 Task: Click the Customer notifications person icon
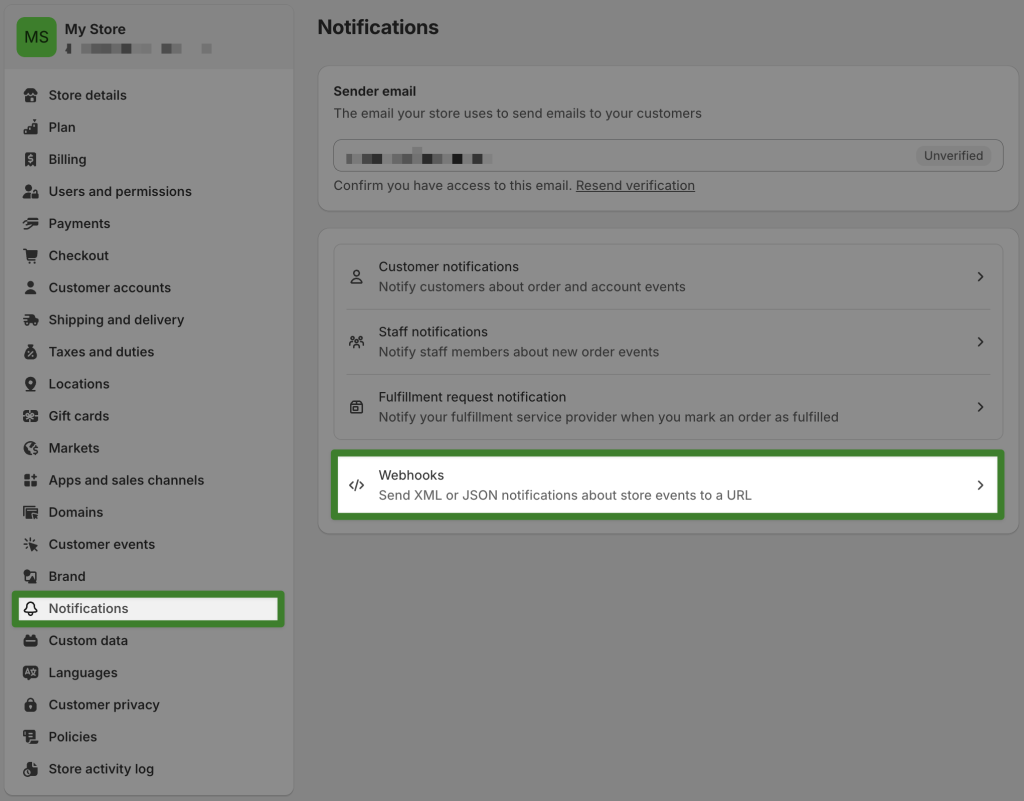357,275
